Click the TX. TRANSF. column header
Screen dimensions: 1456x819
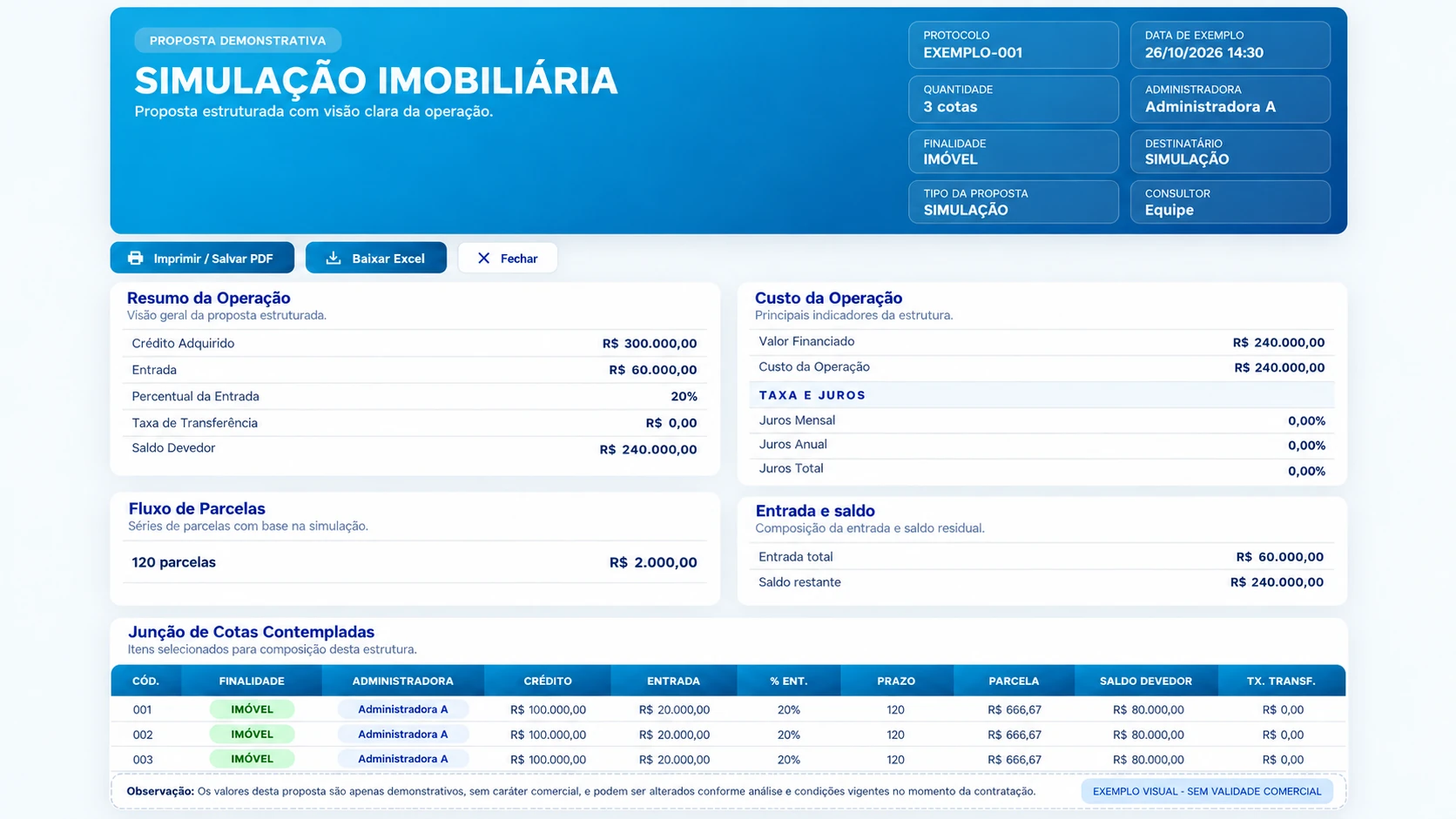tap(1281, 681)
